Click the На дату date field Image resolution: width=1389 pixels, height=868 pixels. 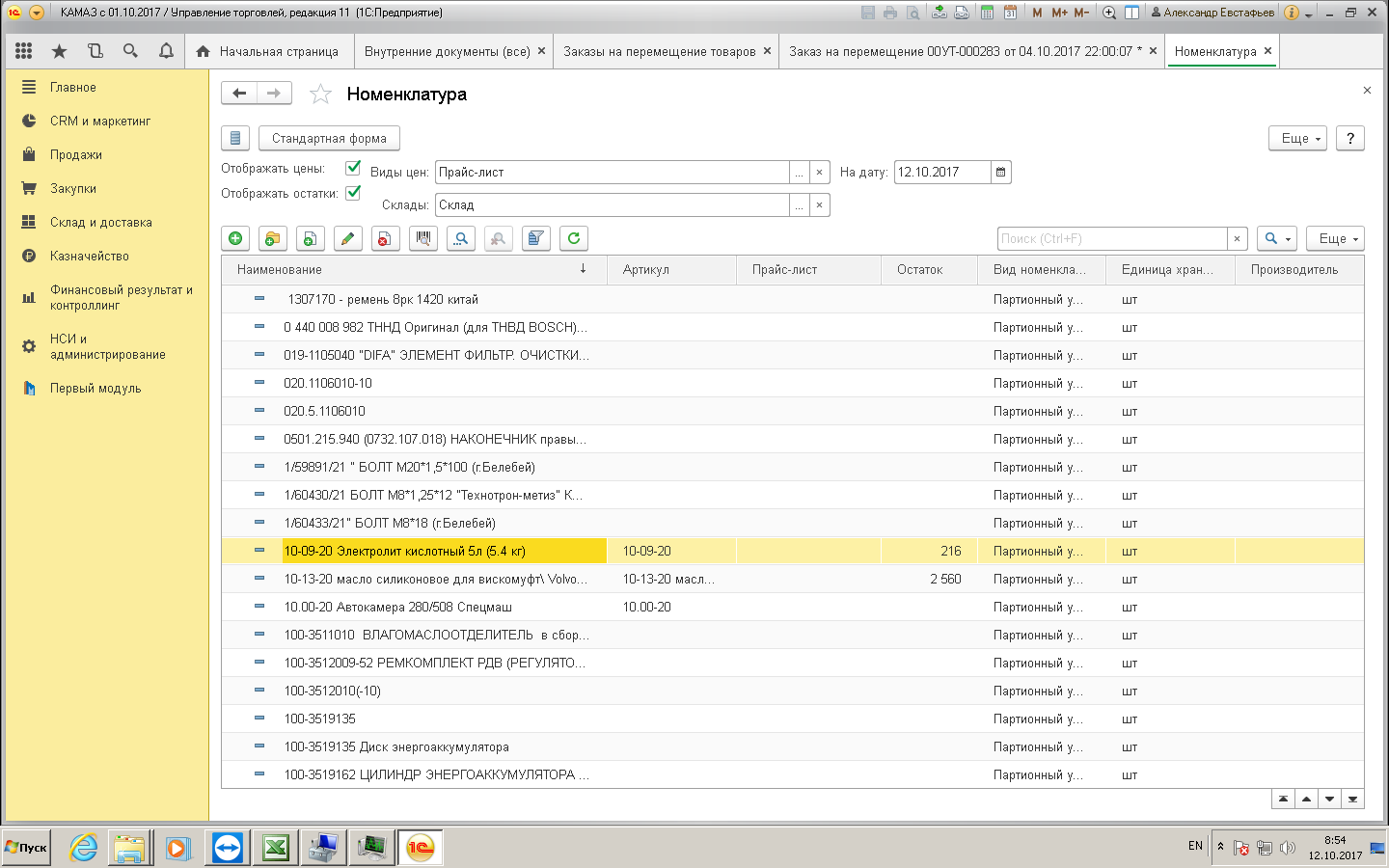[942, 173]
